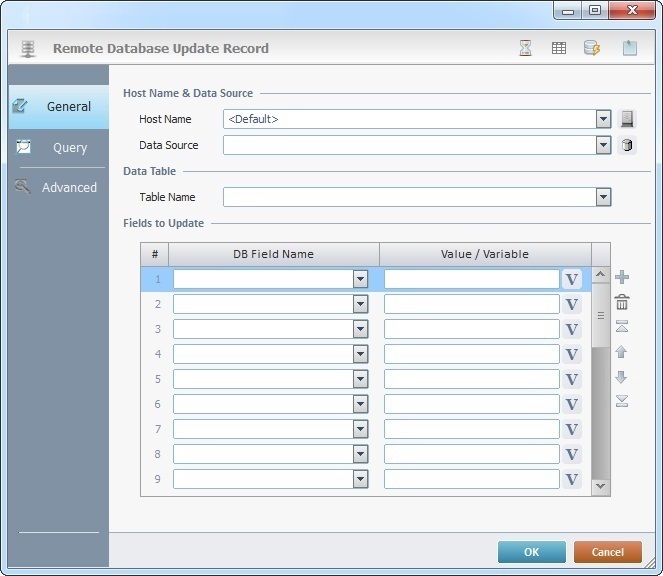
Task: Switch to the Query tab
Action: click(x=58, y=147)
